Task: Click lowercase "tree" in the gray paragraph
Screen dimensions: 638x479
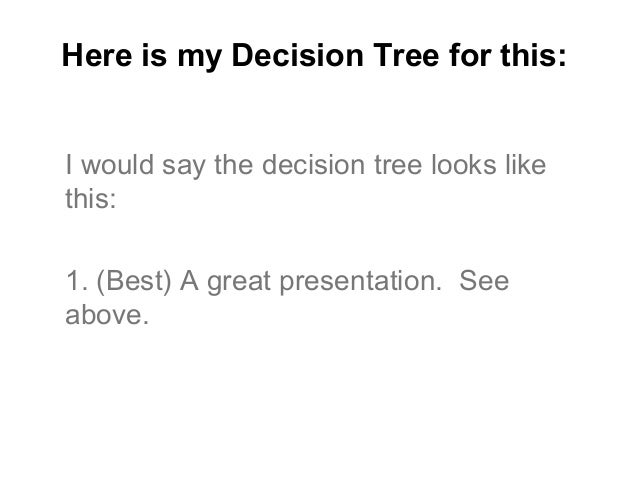Action: 398,166
